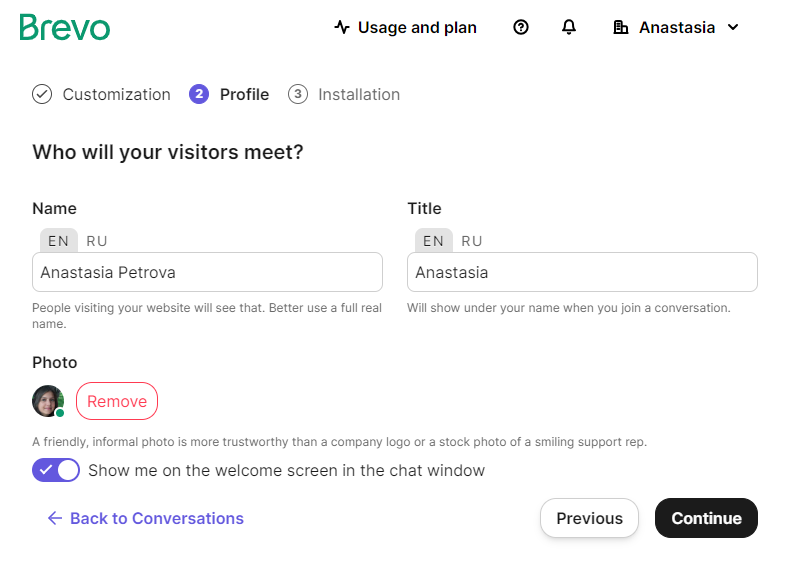788x567 pixels.
Task: Click the Previous button
Action: [589, 518]
